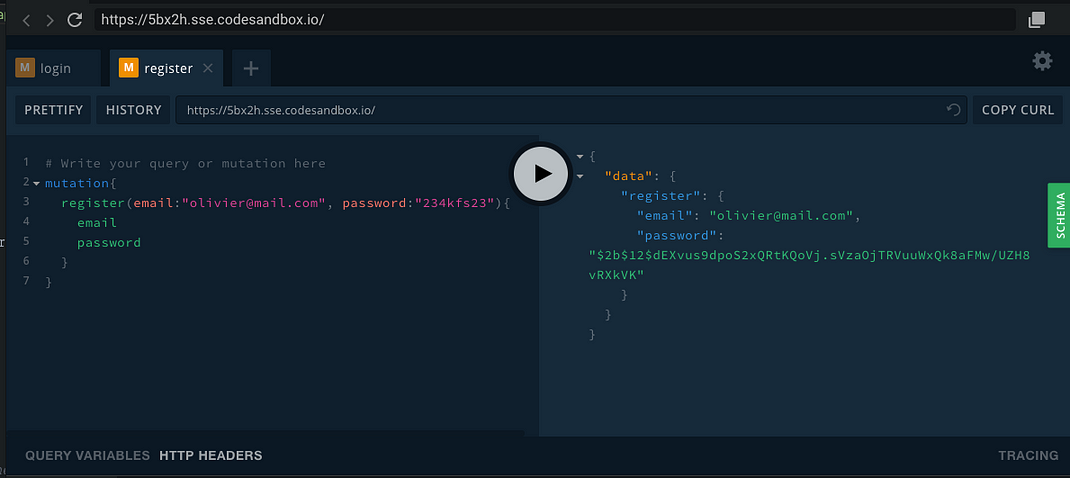Run the mutation with the play button

tap(541, 173)
